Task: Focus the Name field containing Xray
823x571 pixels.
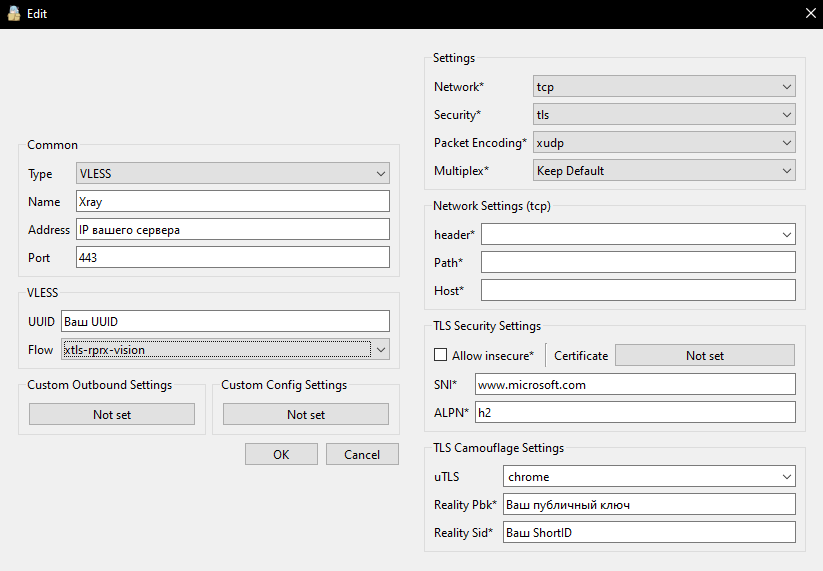Action: click(x=232, y=202)
